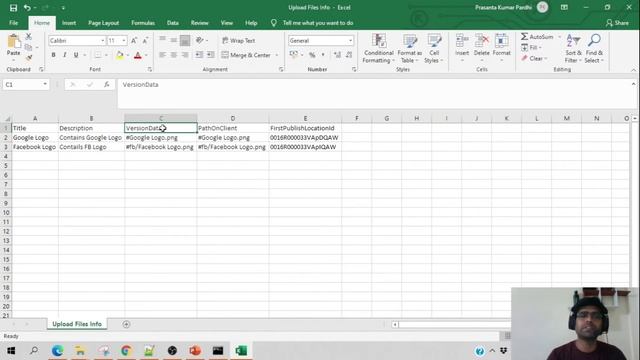Screen dimensions: 640x360
Task: Select cell containing FirstPublishLocationId
Action: 305,128
